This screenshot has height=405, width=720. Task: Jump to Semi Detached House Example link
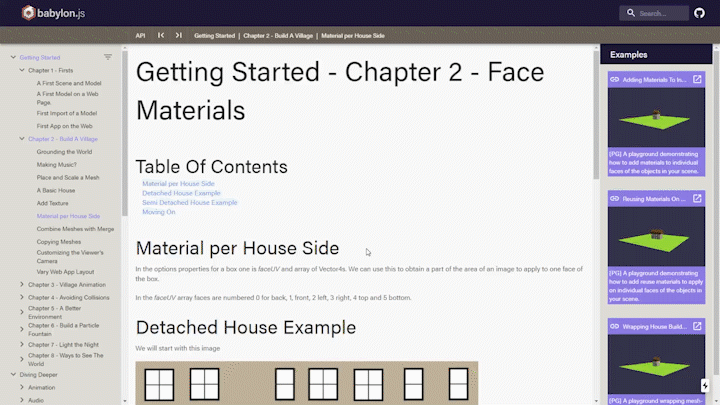click(190, 202)
